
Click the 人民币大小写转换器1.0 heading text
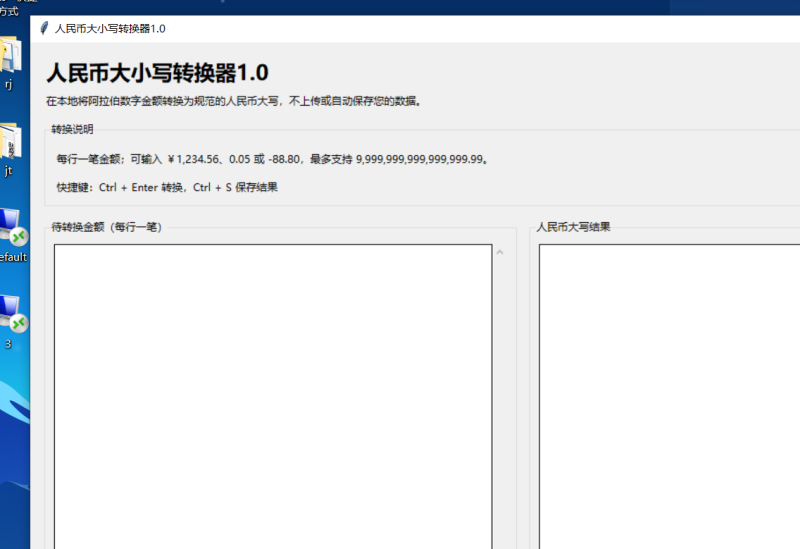[x=158, y=73]
